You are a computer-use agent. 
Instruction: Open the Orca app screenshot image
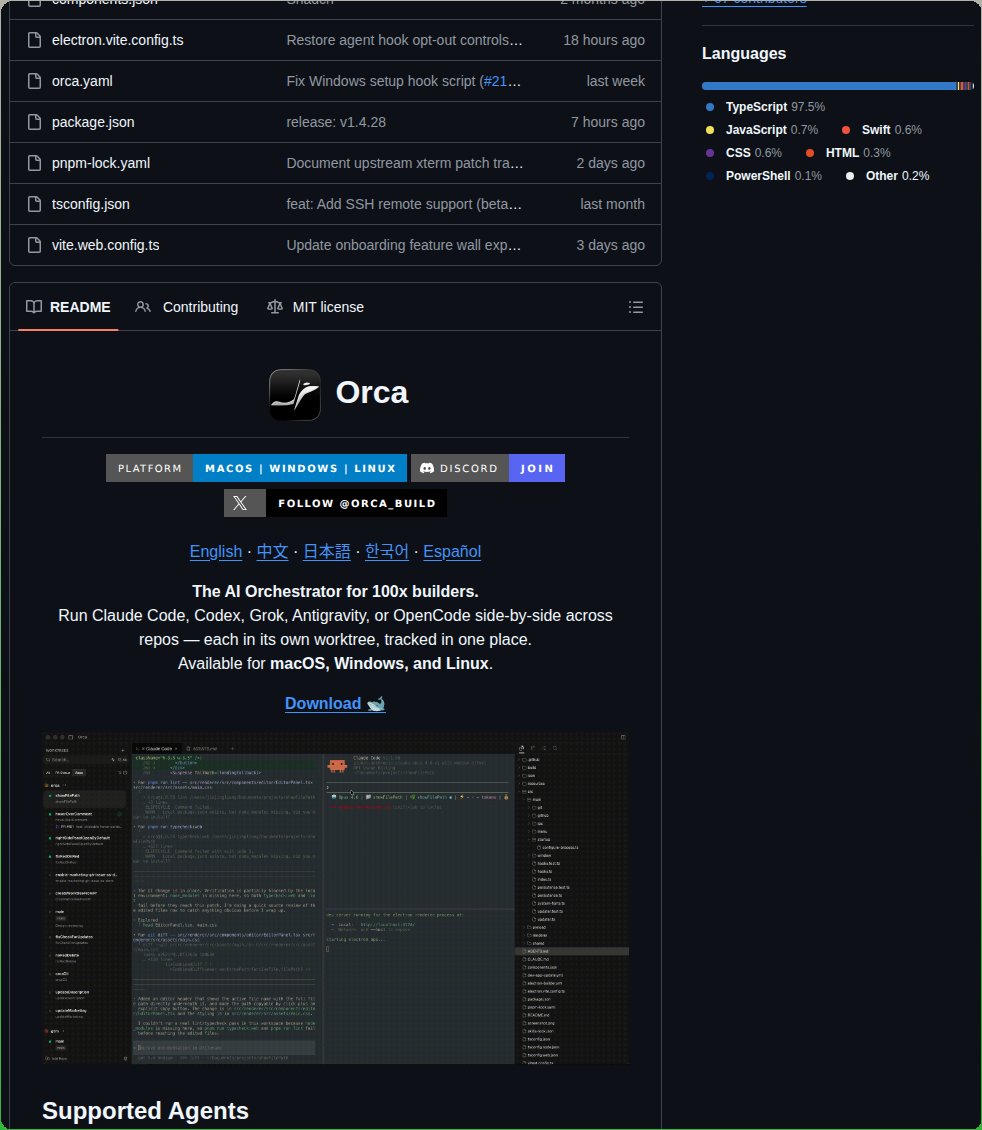pyautogui.click(x=336, y=899)
